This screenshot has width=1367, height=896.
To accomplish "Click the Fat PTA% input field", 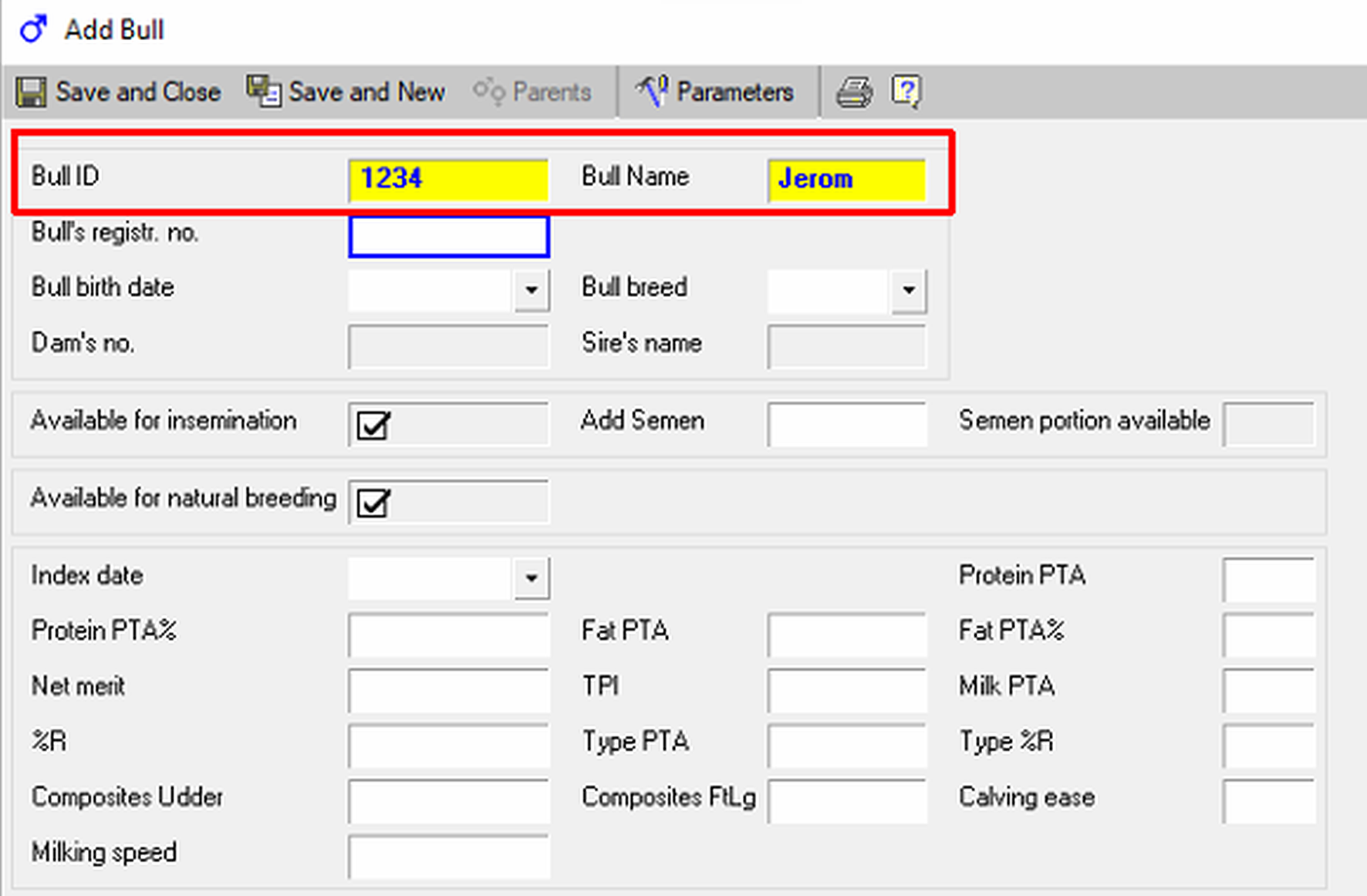I will pos(1269,635).
